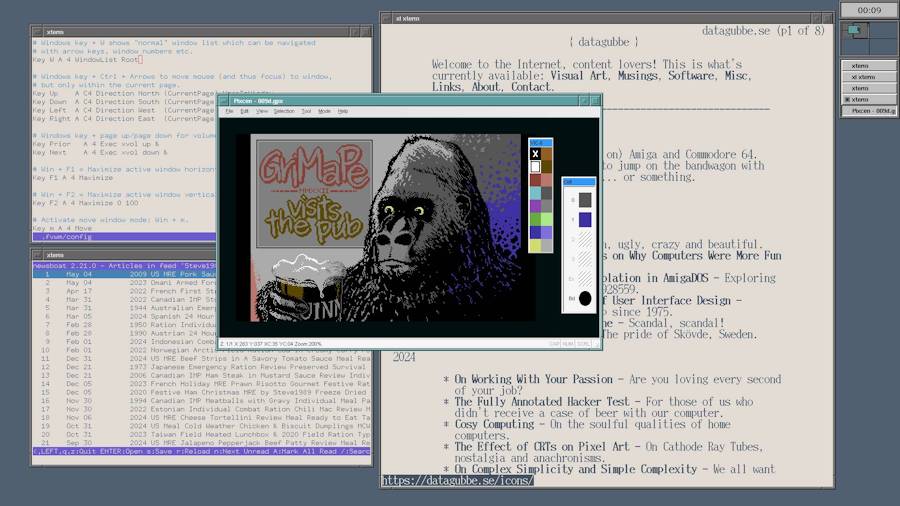Image resolution: width=900 pixels, height=506 pixels.
Task: Follow the Links link on datagubbe
Action: click(446, 87)
